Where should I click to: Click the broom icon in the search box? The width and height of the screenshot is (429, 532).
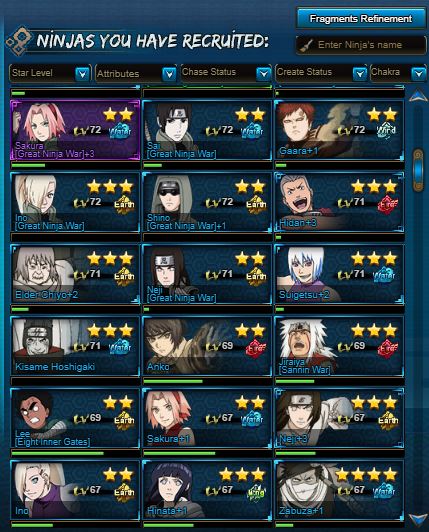point(306,45)
